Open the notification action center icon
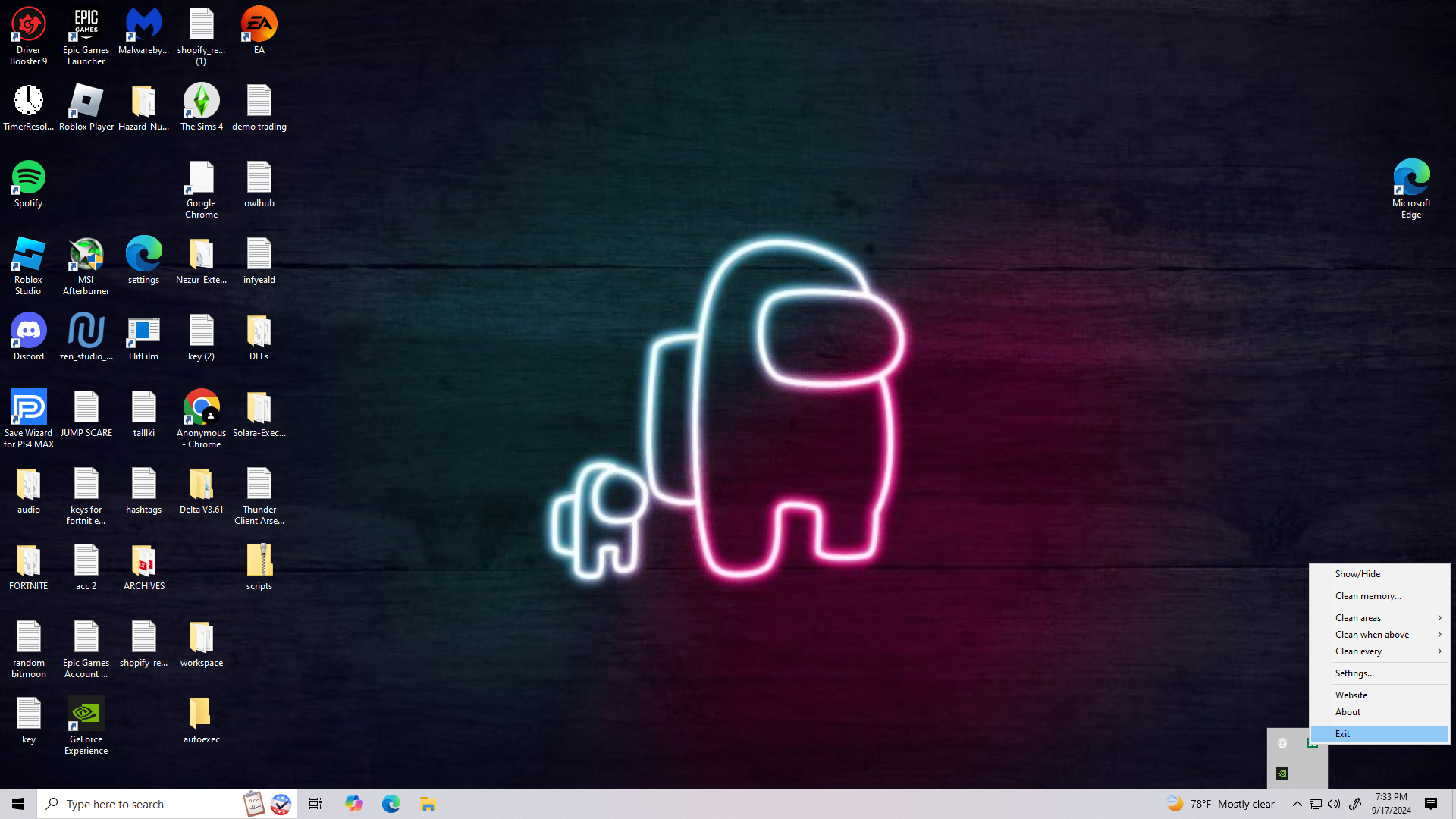This screenshot has height=819, width=1456. [x=1431, y=804]
